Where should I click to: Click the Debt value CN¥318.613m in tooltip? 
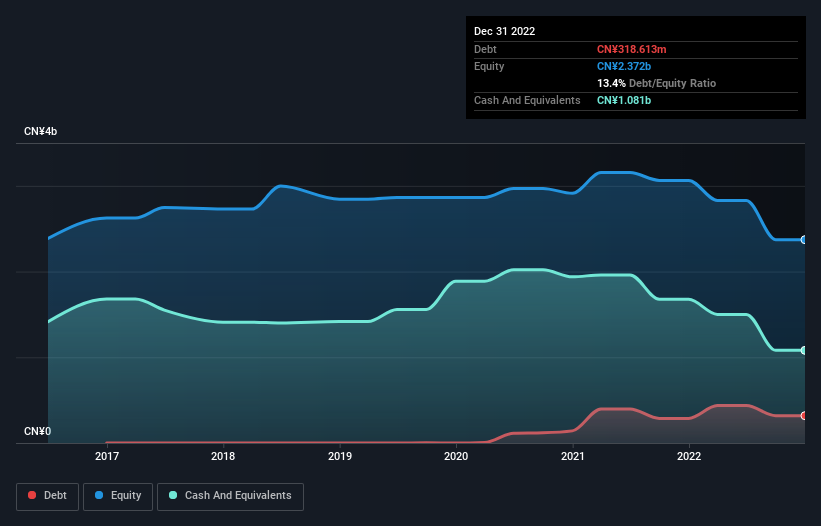(631, 49)
